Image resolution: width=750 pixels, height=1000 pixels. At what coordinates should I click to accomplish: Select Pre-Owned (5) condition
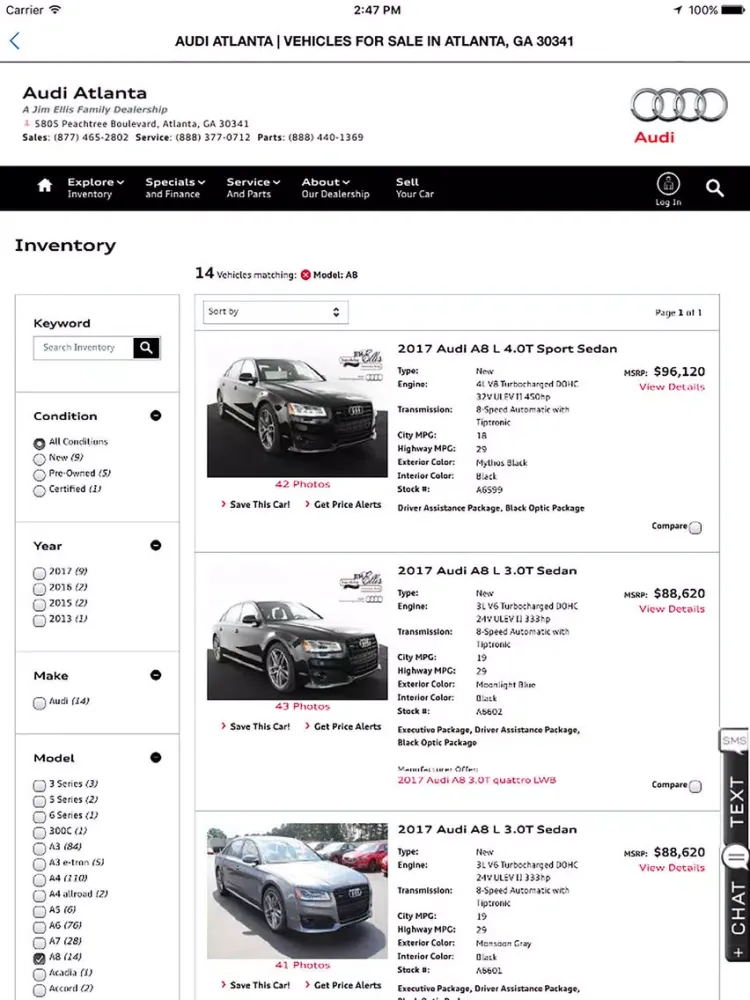(x=39, y=475)
